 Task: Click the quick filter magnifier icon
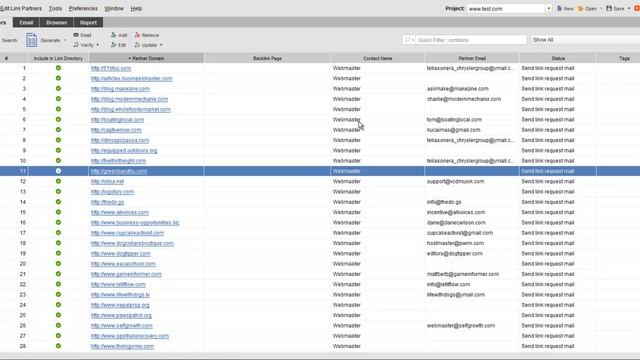[x=407, y=40]
